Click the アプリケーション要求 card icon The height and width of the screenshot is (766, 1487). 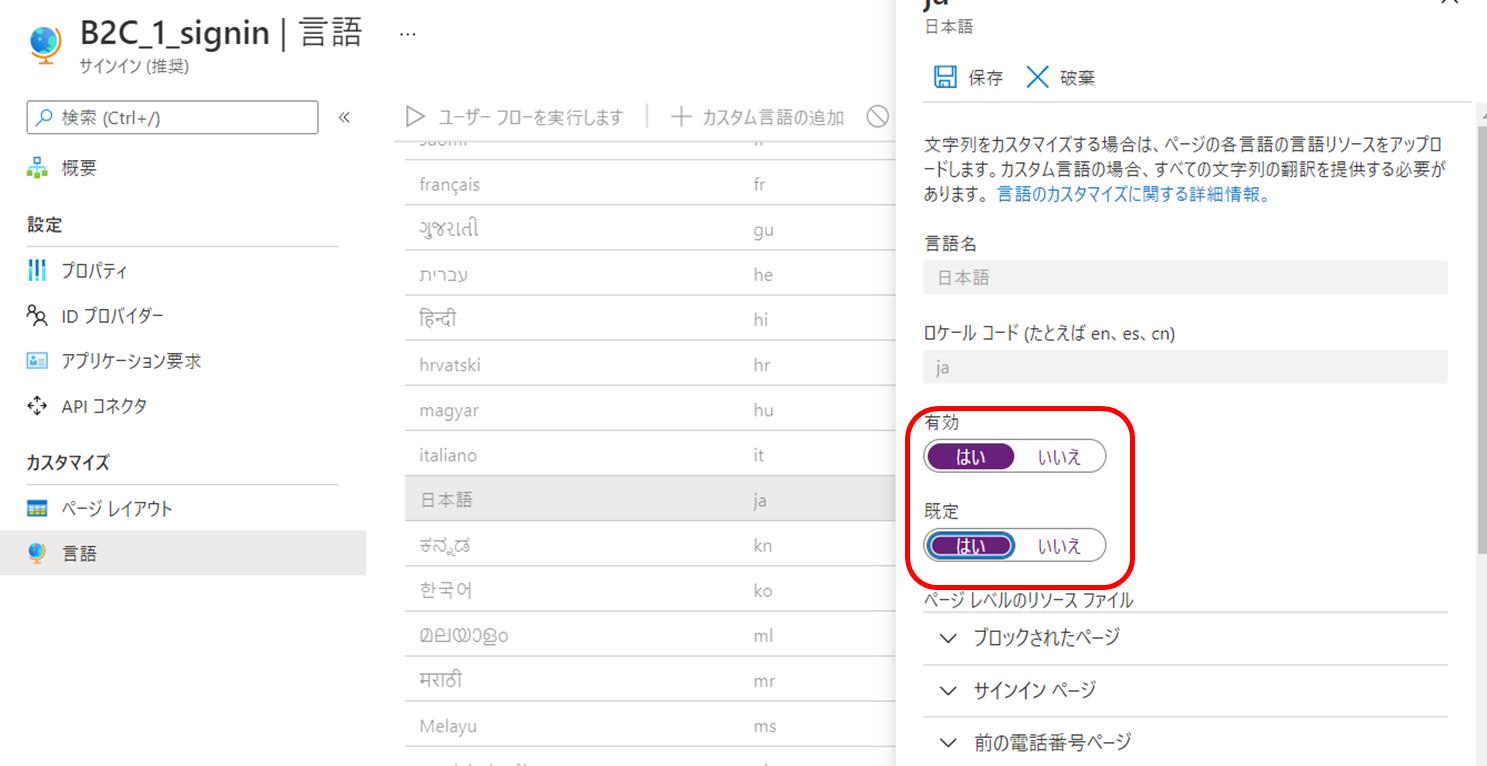click(x=37, y=361)
